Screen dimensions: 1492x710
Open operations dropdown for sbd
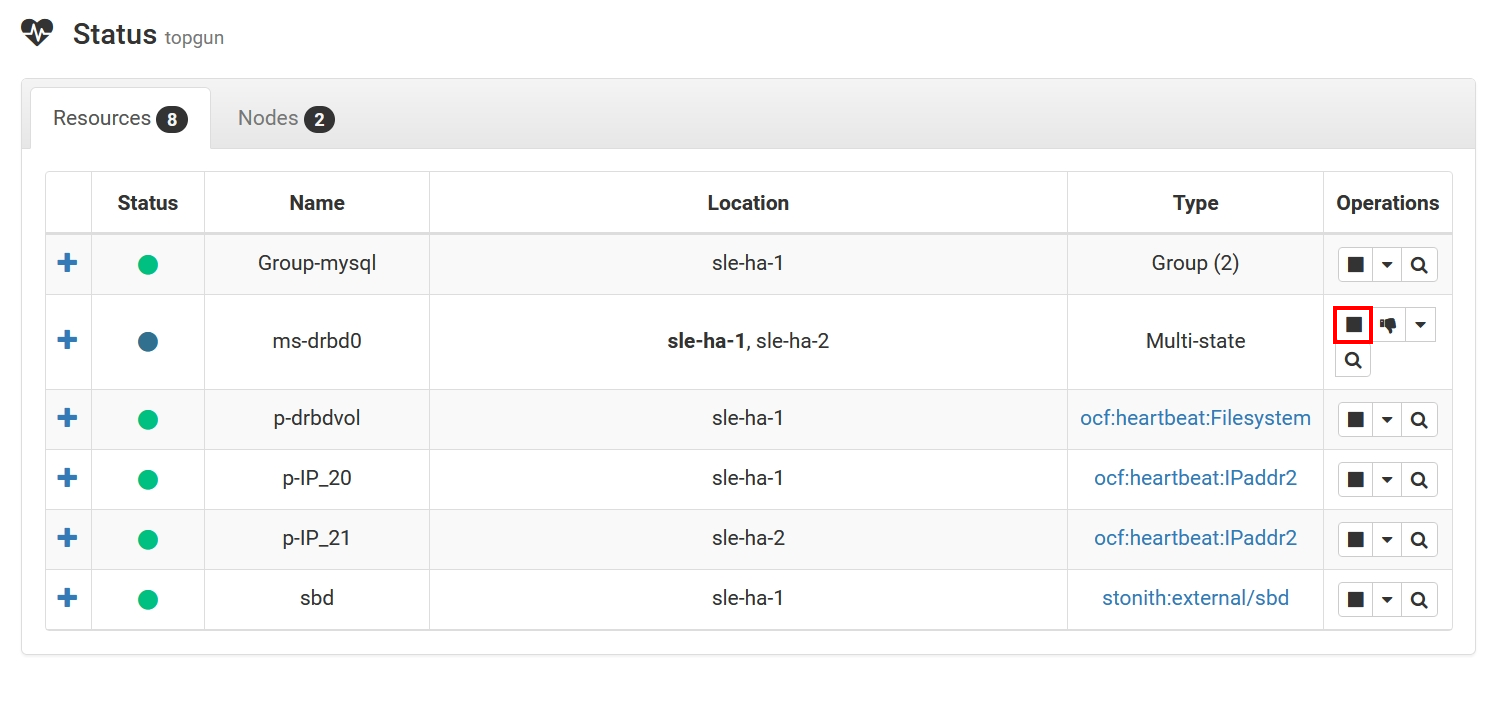[x=1387, y=600]
